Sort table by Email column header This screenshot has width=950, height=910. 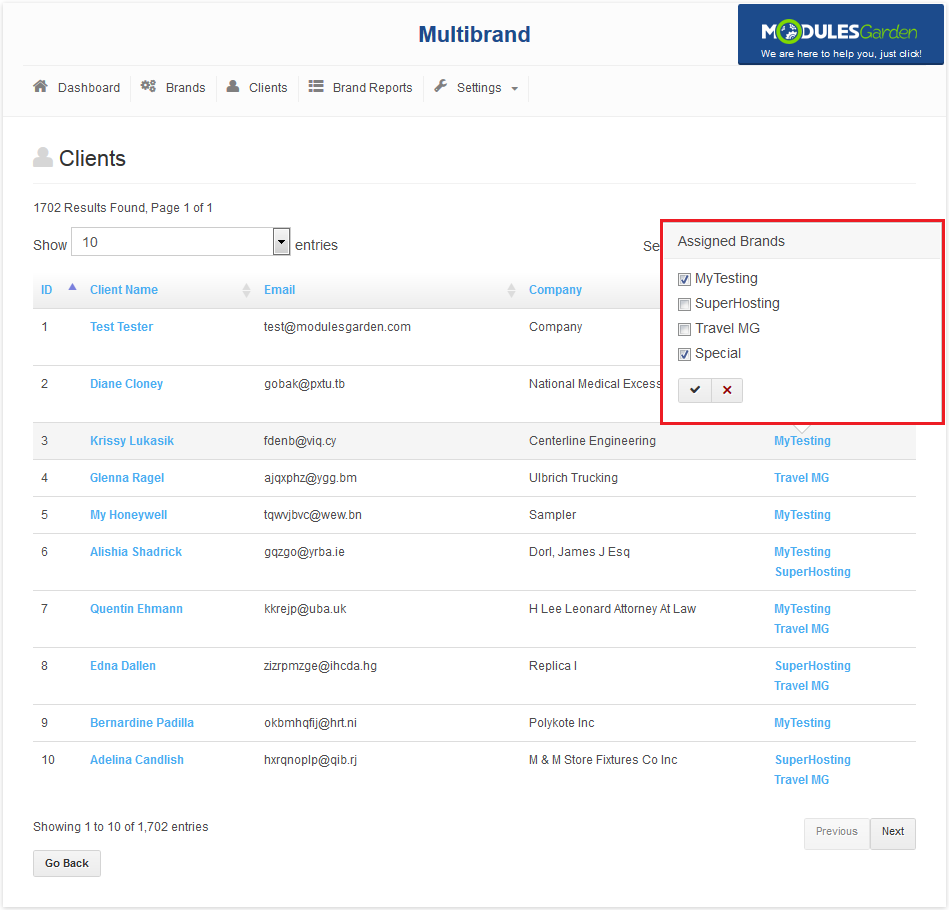(279, 290)
